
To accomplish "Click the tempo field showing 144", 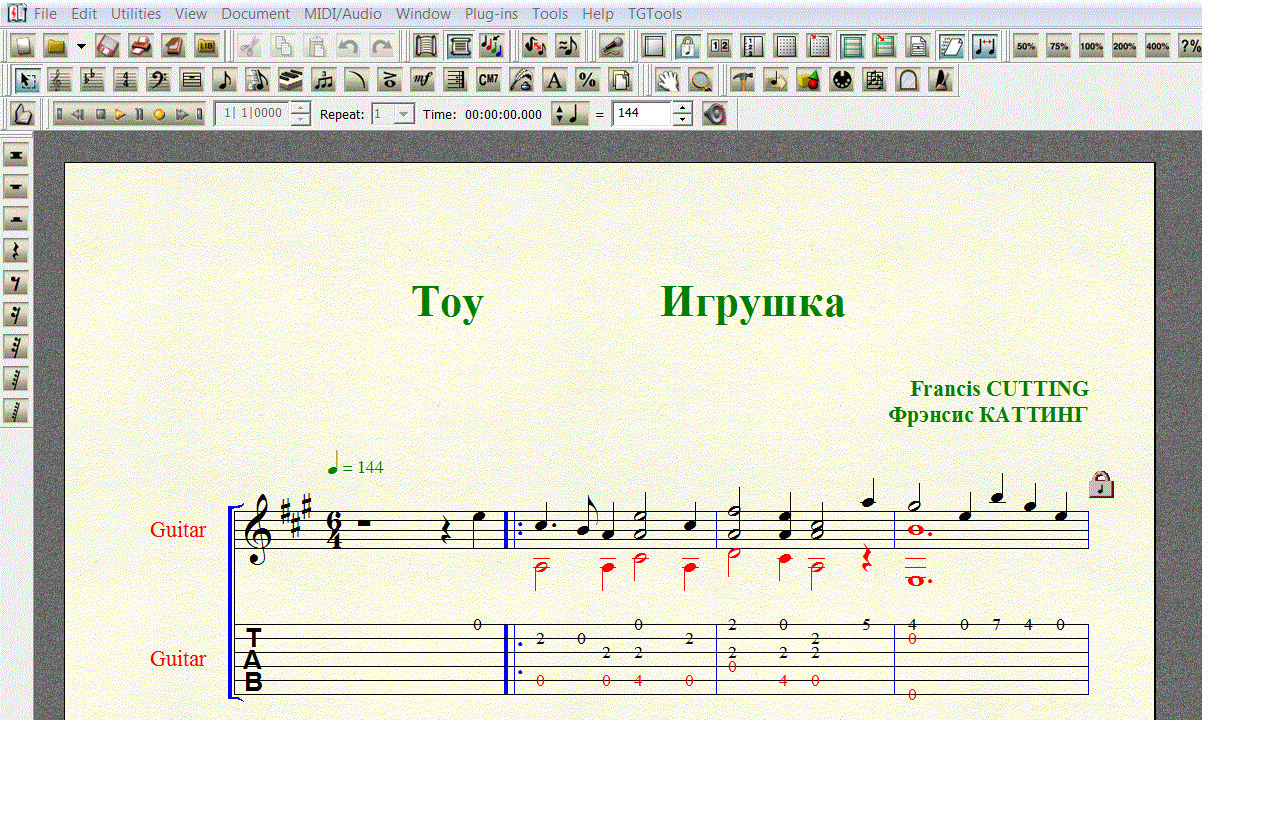I will click(641, 114).
